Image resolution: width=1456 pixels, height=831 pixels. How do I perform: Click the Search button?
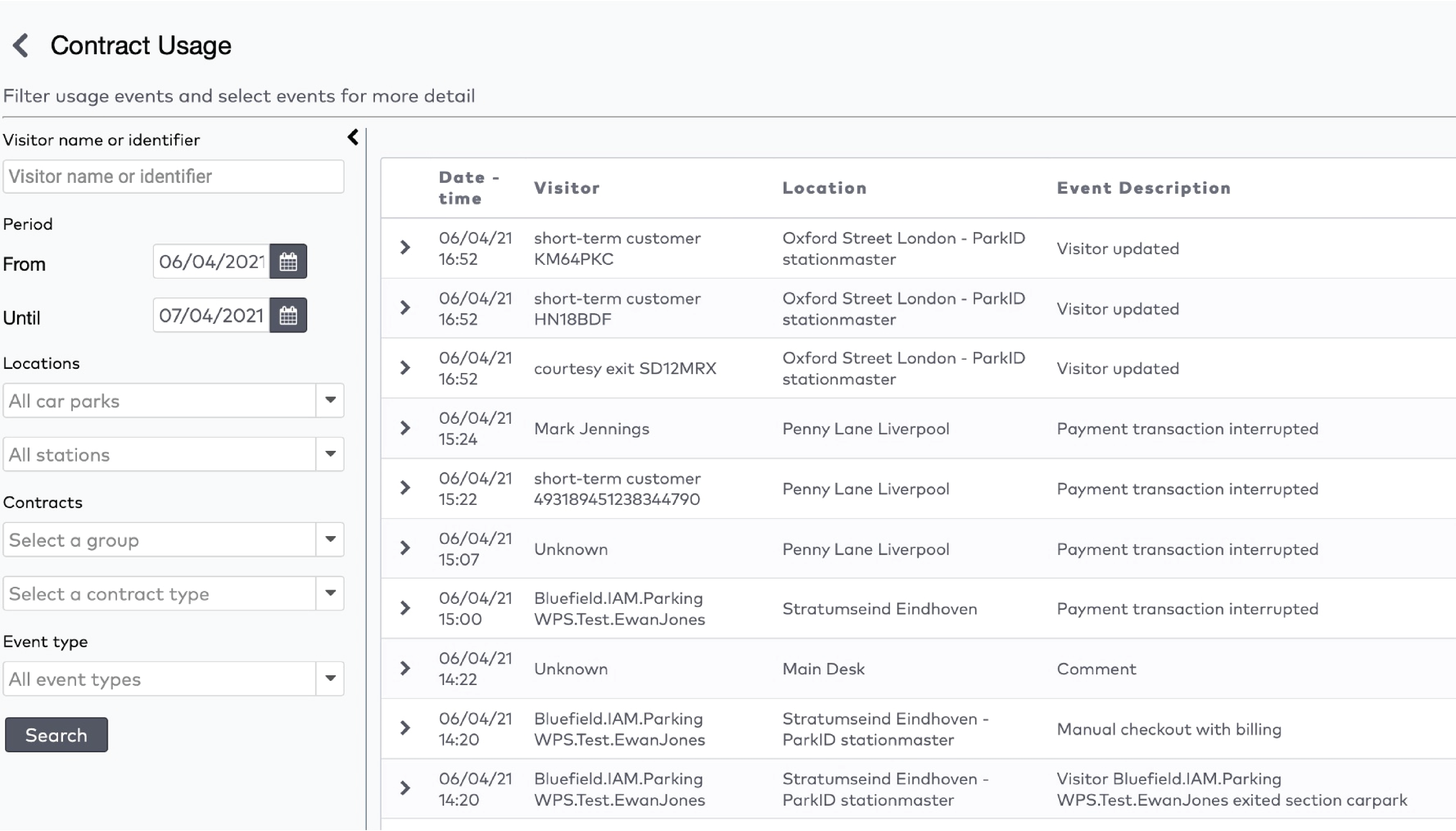56,735
